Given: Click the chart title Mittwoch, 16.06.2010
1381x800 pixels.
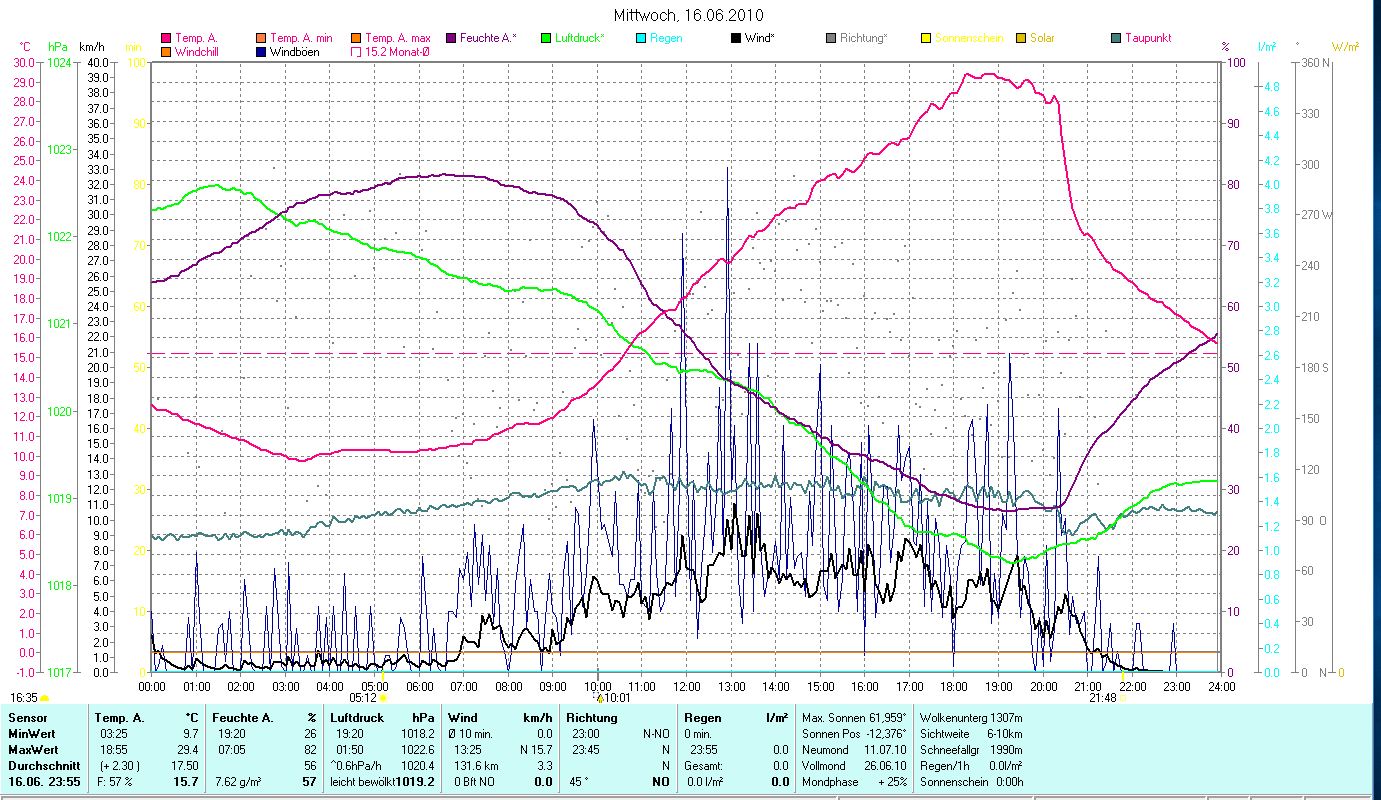Looking at the screenshot, I should pos(690,15).
